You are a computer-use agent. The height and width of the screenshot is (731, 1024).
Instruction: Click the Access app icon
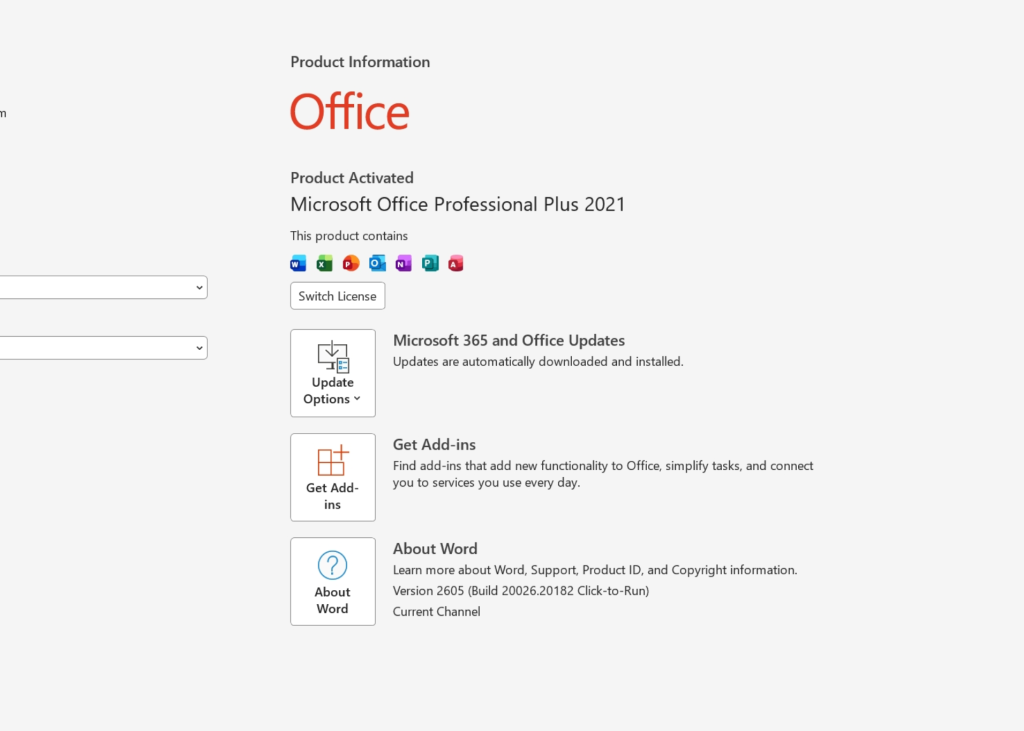click(456, 263)
